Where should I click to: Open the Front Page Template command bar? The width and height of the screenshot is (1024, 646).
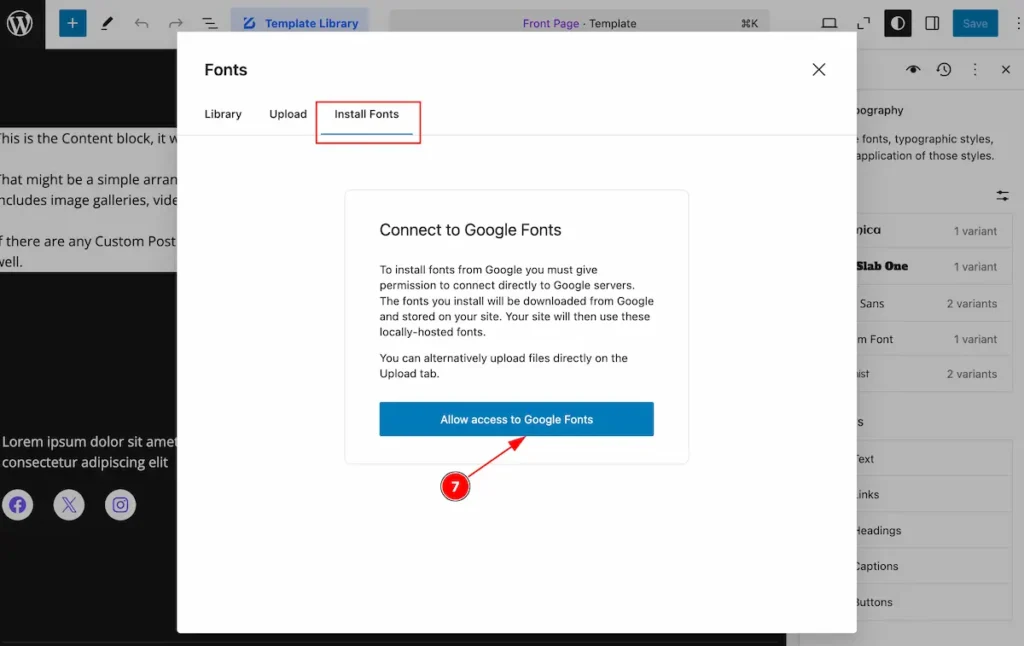[x=579, y=24]
